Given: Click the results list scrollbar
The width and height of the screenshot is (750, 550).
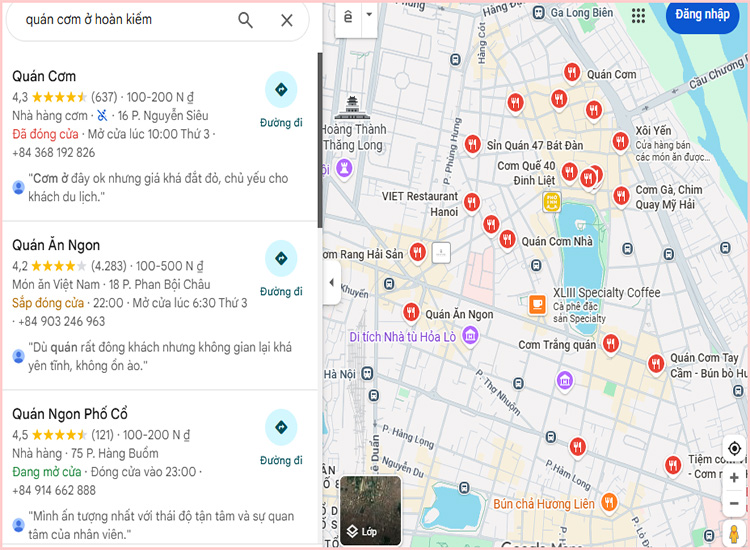Looking at the screenshot, I should click(320, 140).
